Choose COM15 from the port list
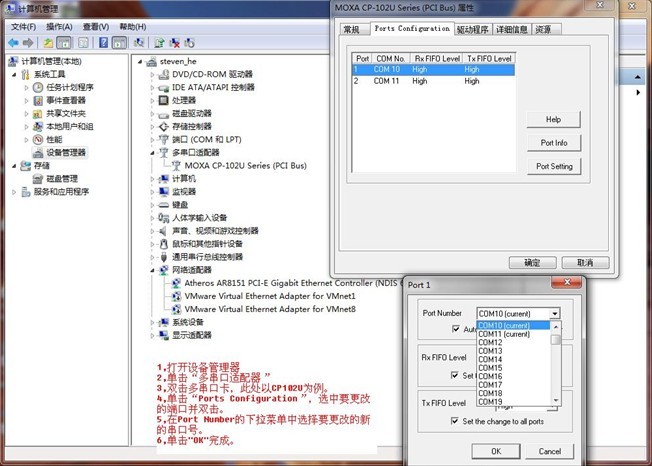This screenshot has width=652, height=466. pos(490,368)
